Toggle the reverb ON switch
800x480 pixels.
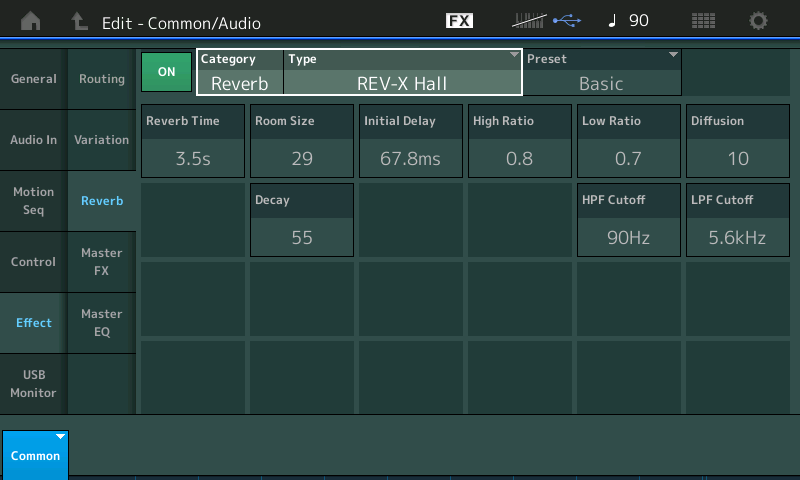(x=166, y=72)
